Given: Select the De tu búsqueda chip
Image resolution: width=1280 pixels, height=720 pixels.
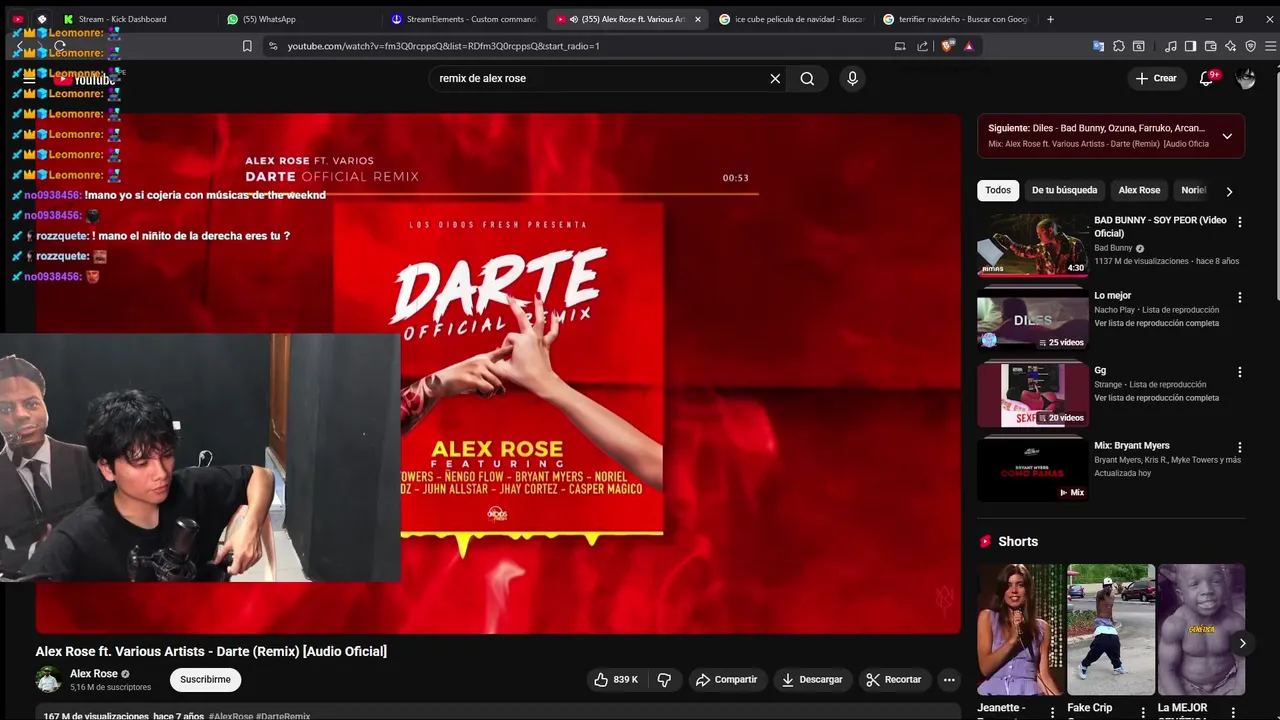Looking at the screenshot, I should (1064, 190).
